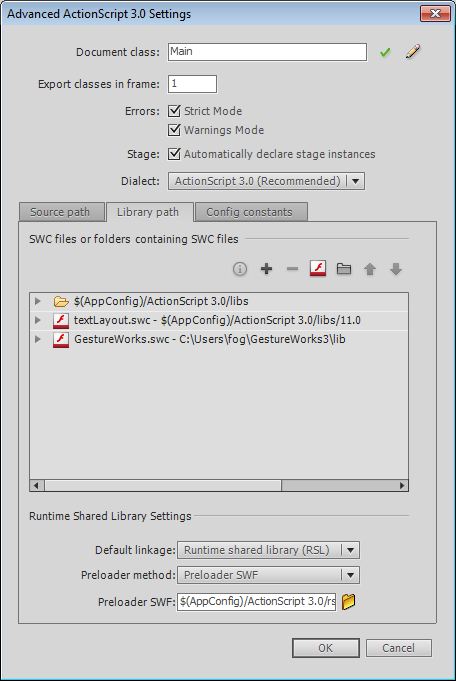Expand the textLayout.swc entry

(x=38, y=320)
